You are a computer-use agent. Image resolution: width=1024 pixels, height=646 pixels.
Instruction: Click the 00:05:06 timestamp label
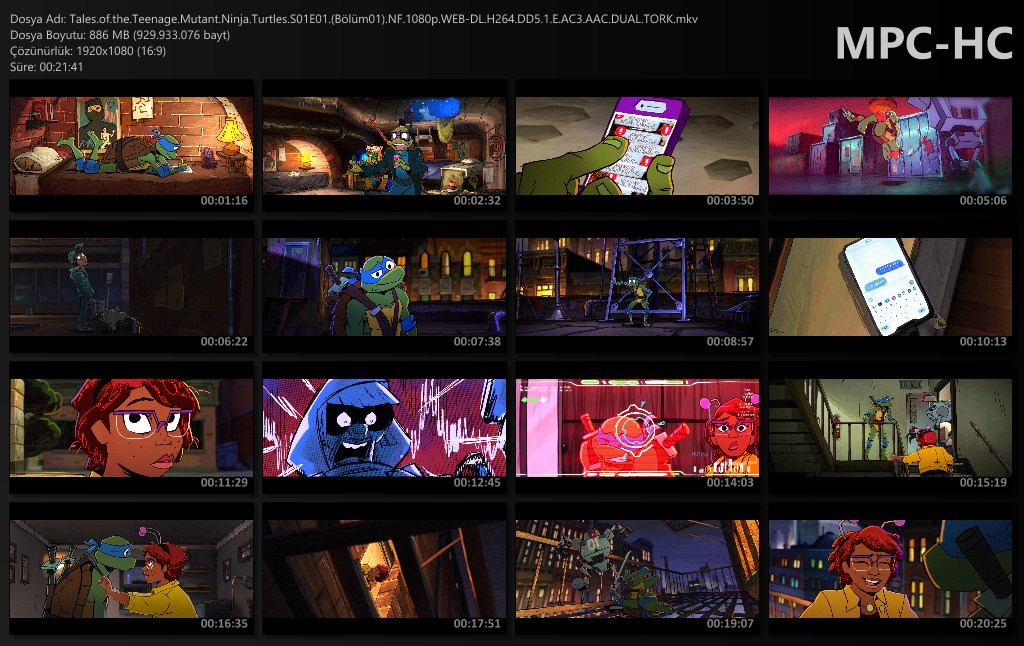pyautogui.click(x=984, y=201)
